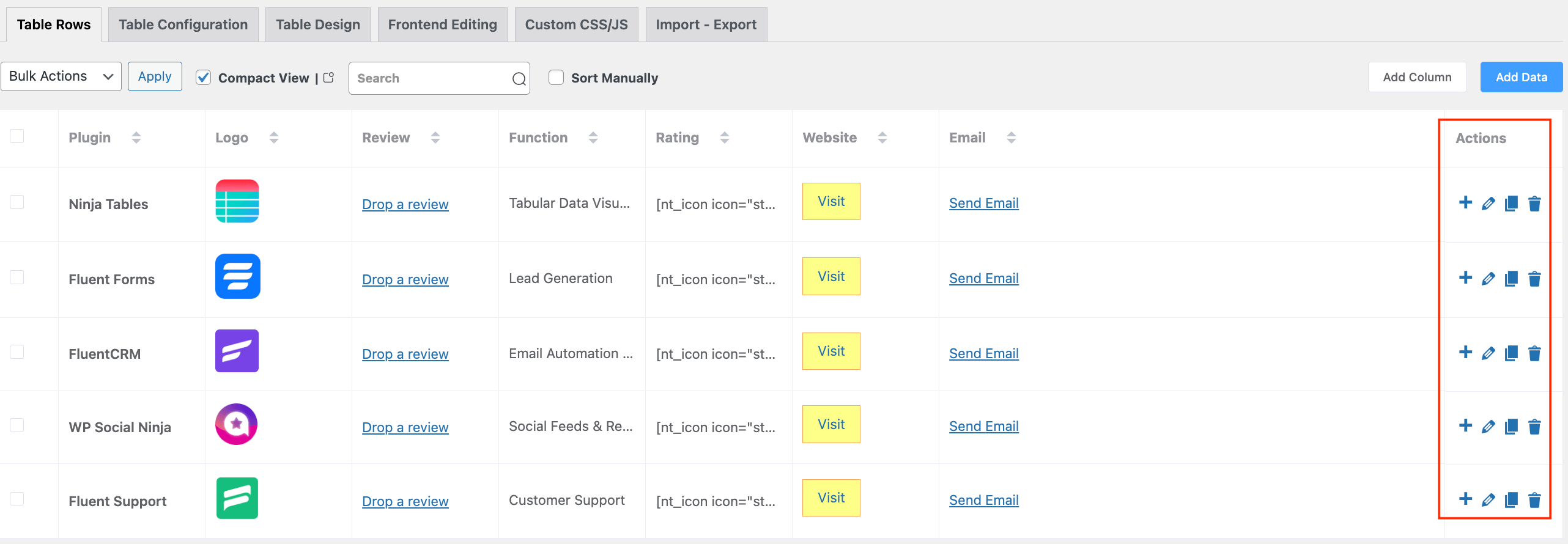
Task: Select the Fluent Forms row checkbox
Action: click(17, 277)
